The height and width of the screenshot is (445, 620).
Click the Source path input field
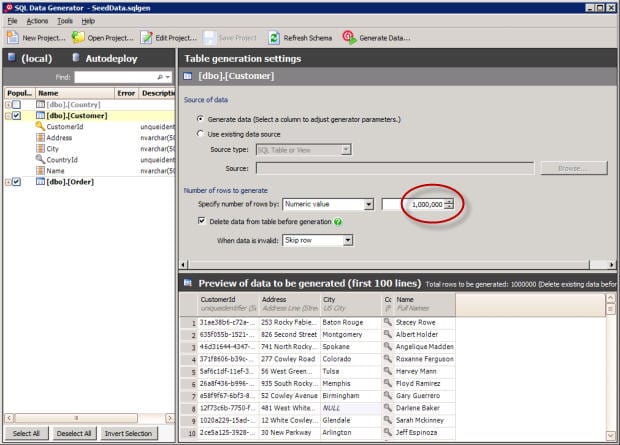pyautogui.click(x=395, y=168)
